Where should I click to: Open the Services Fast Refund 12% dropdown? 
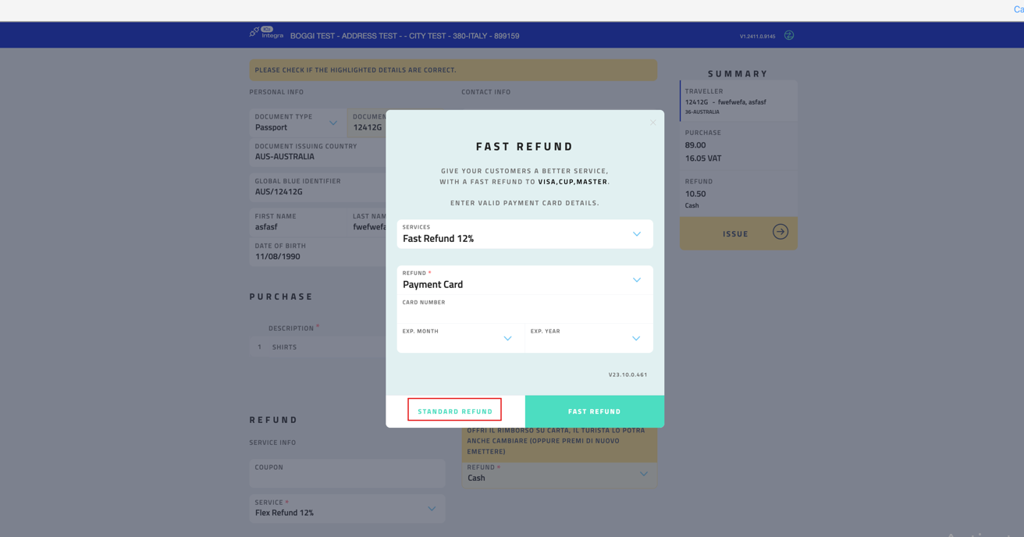click(524, 234)
